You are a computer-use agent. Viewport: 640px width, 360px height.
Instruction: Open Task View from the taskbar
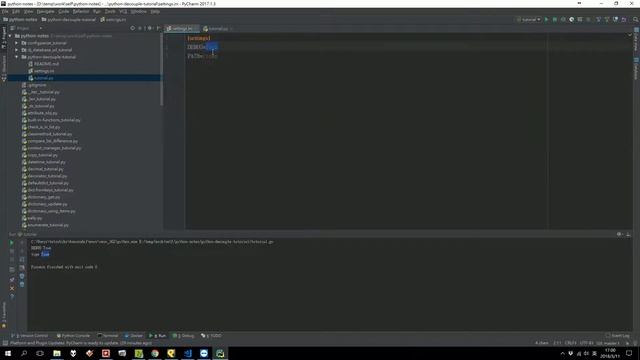[40, 353]
